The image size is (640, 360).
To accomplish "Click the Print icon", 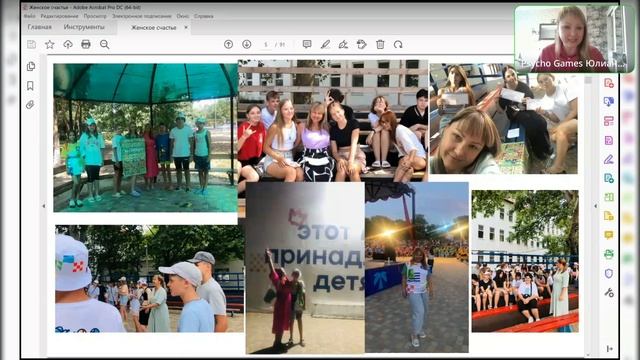I will tap(86, 44).
